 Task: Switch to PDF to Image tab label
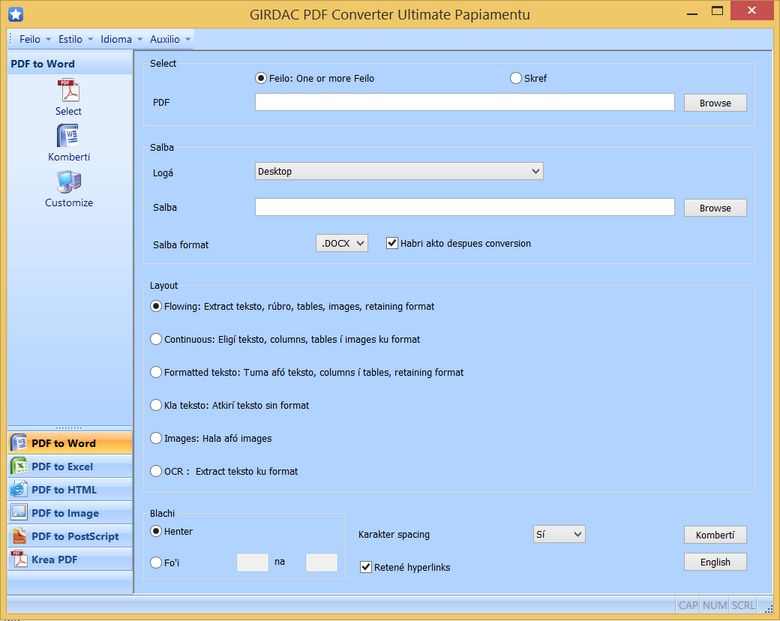[x=65, y=514]
